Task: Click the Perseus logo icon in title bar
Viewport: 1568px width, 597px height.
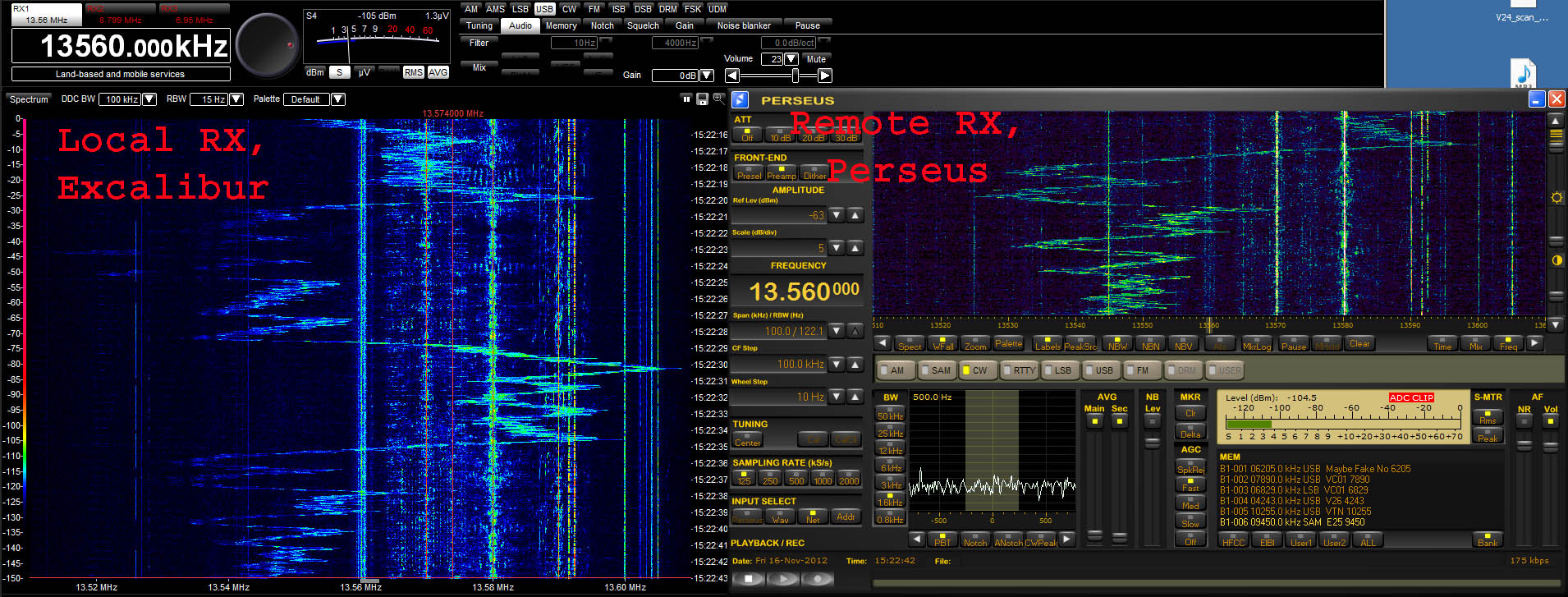Action: 740,99
